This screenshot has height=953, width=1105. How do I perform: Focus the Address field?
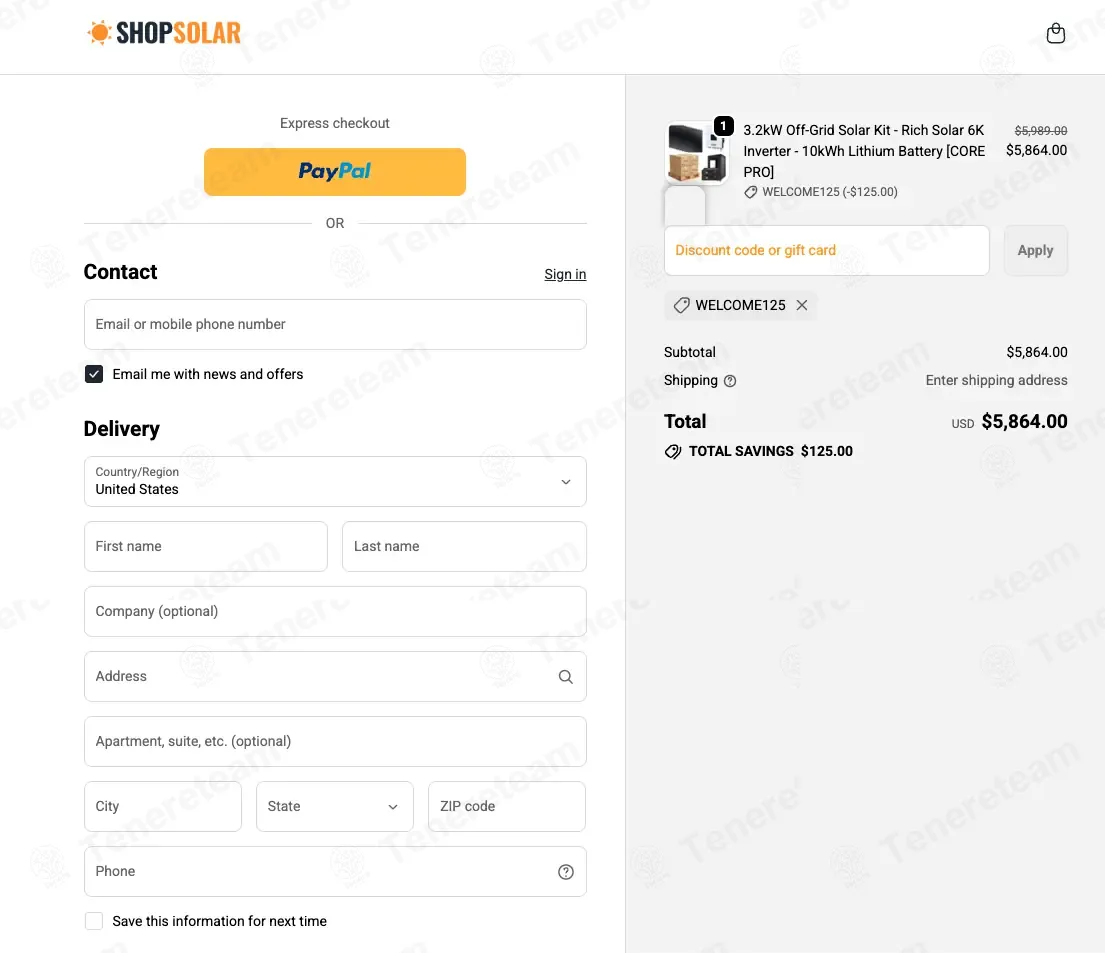tap(335, 676)
